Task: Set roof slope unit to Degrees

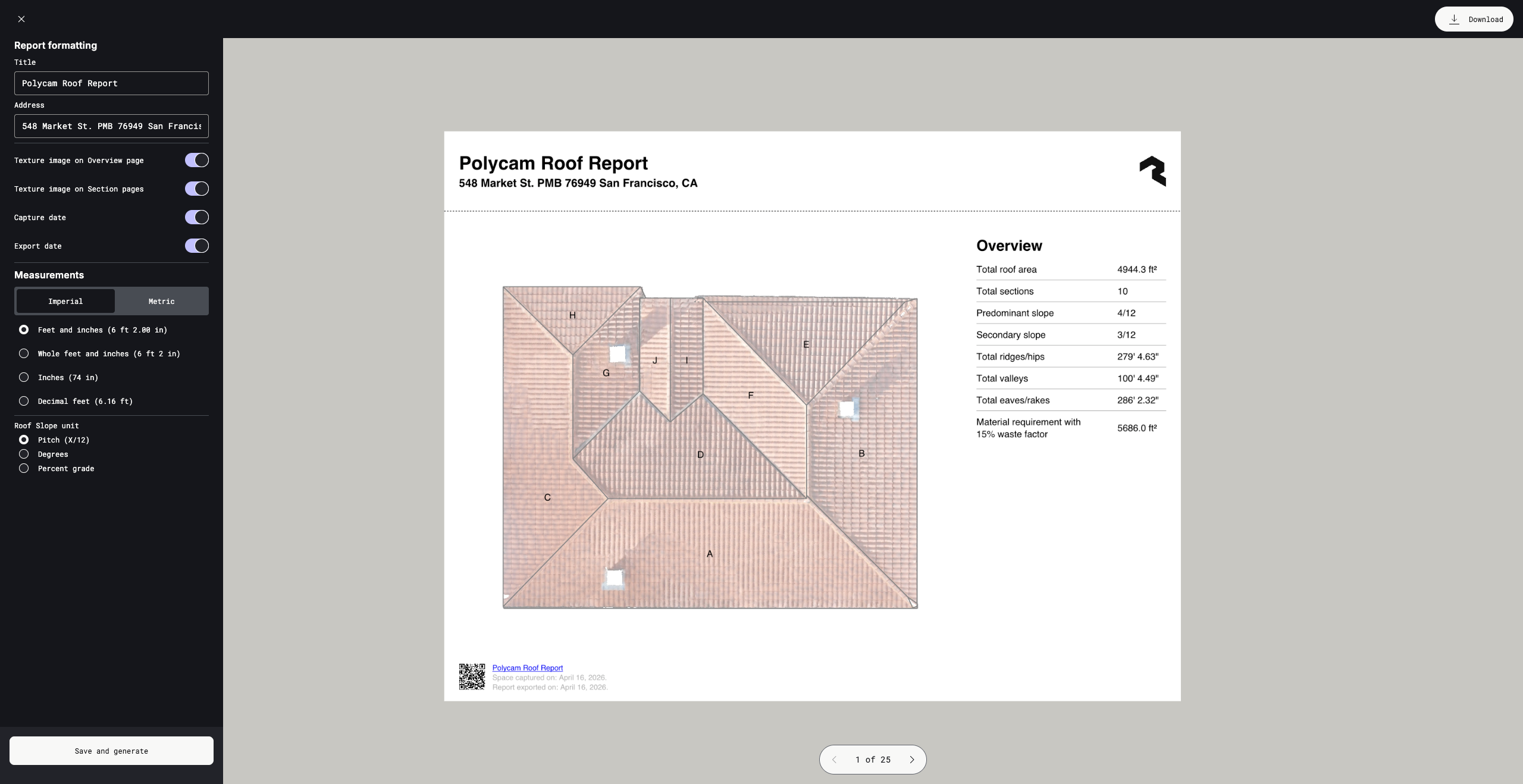Action: pyautogui.click(x=24, y=454)
